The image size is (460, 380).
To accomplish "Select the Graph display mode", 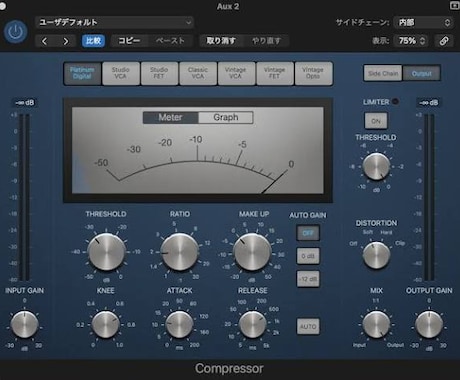I will (226, 117).
